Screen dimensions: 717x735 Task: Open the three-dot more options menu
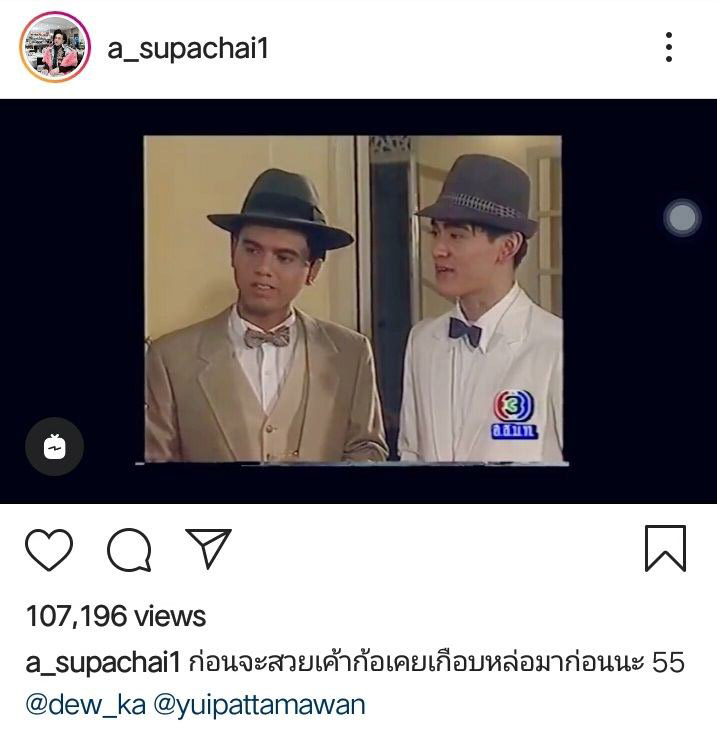(x=669, y=47)
